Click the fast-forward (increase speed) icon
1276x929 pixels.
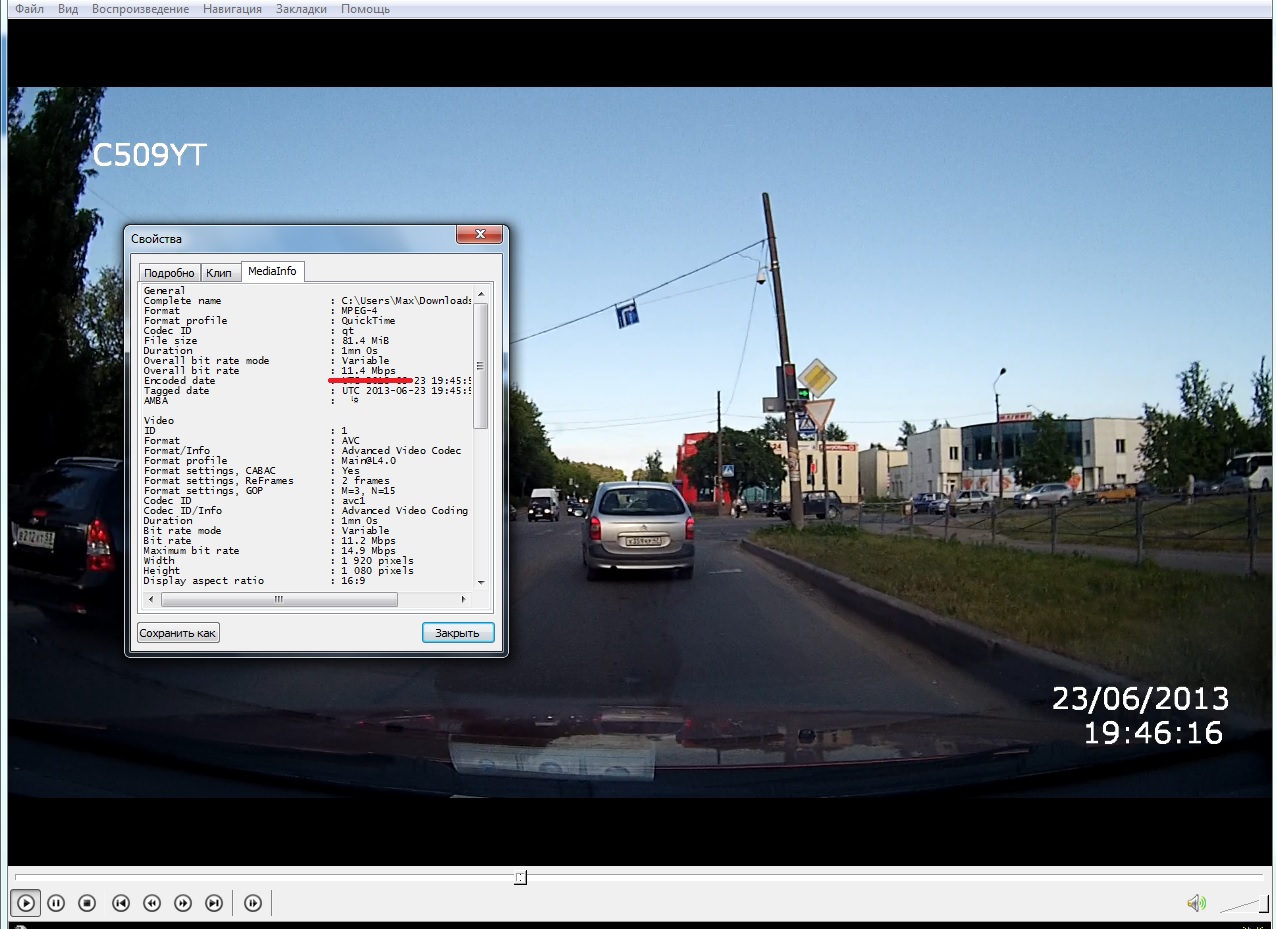pyautogui.click(x=183, y=903)
